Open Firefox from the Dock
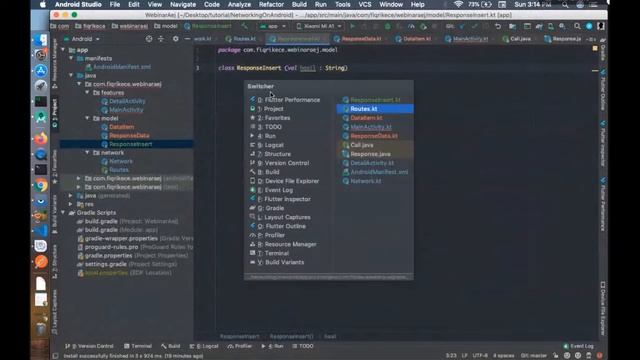The image size is (640, 360). 40,139
